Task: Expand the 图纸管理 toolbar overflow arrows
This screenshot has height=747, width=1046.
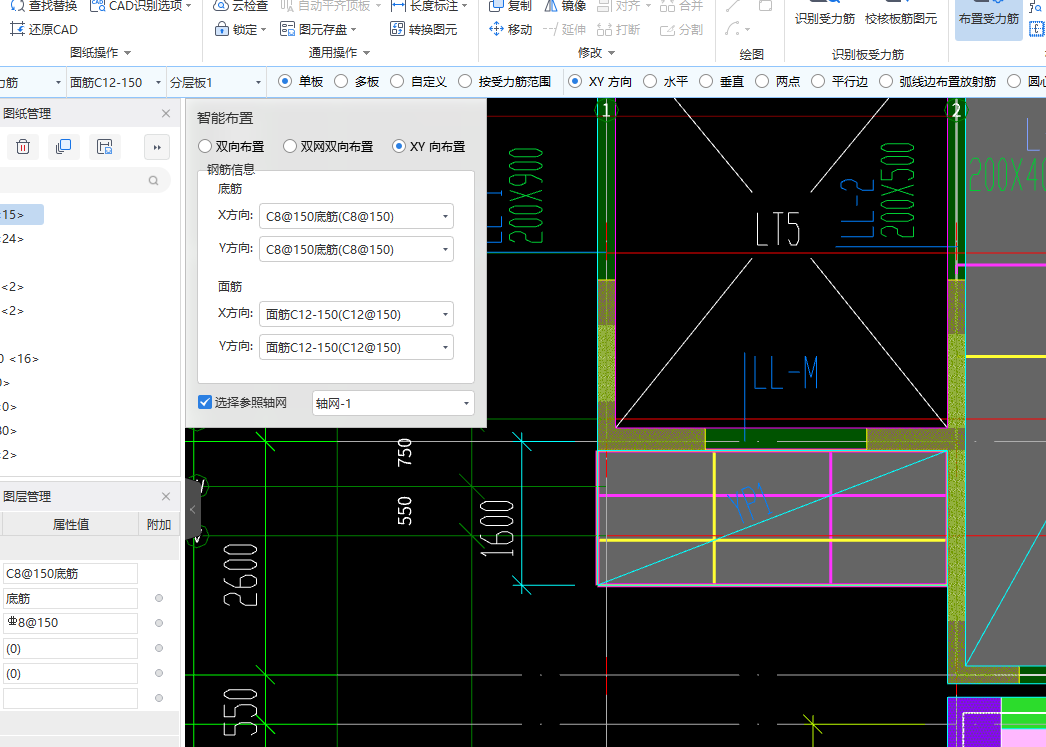Action: (157, 147)
